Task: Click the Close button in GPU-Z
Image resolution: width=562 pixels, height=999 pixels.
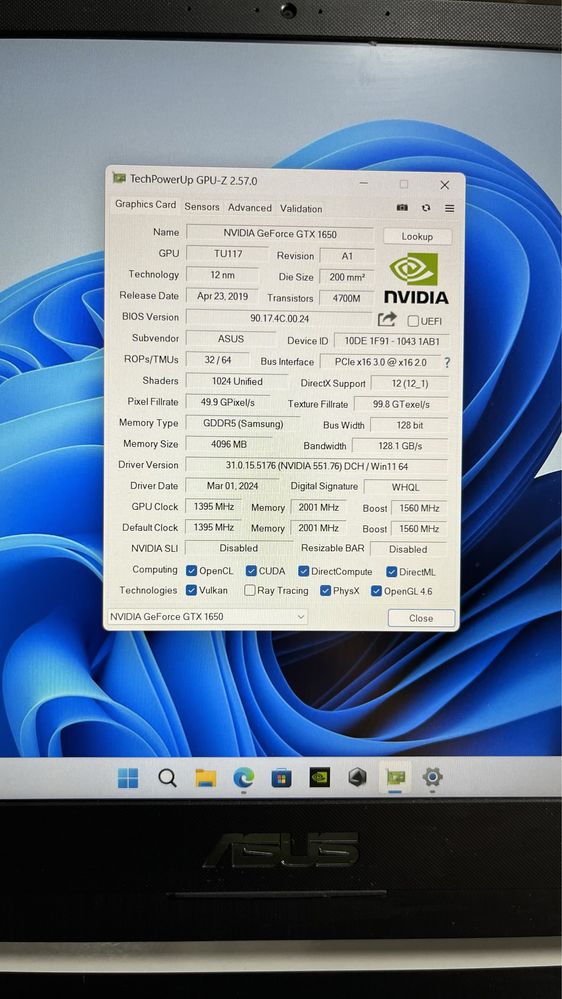Action: 421,618
